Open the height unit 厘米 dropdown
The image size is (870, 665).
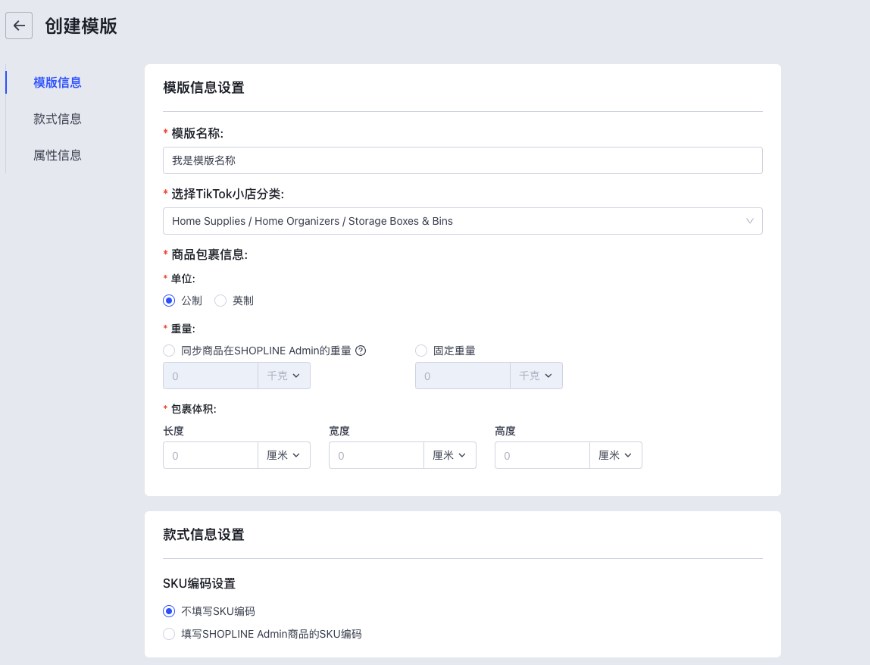615,456
